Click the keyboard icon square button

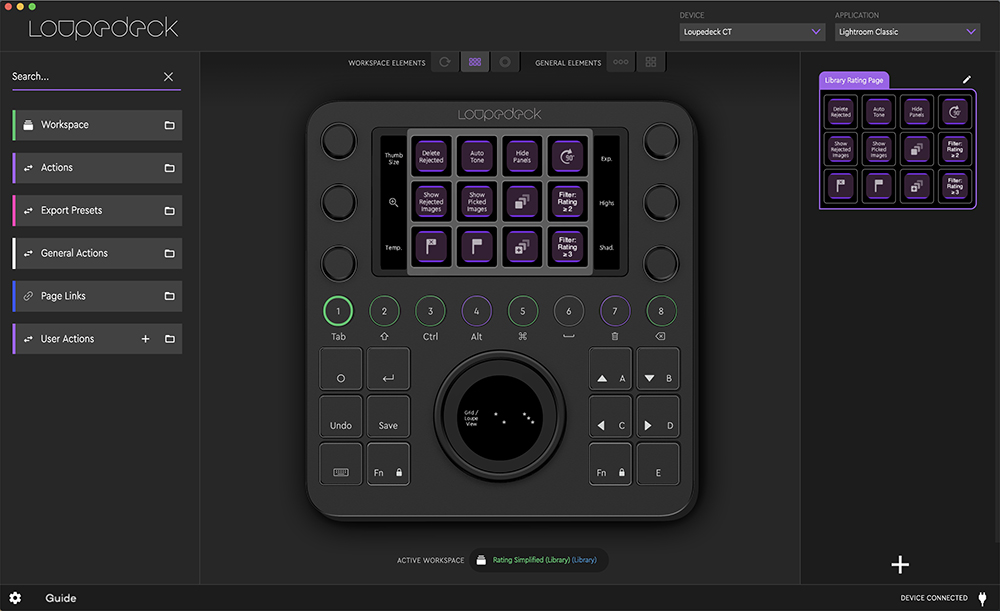(341, 464)
